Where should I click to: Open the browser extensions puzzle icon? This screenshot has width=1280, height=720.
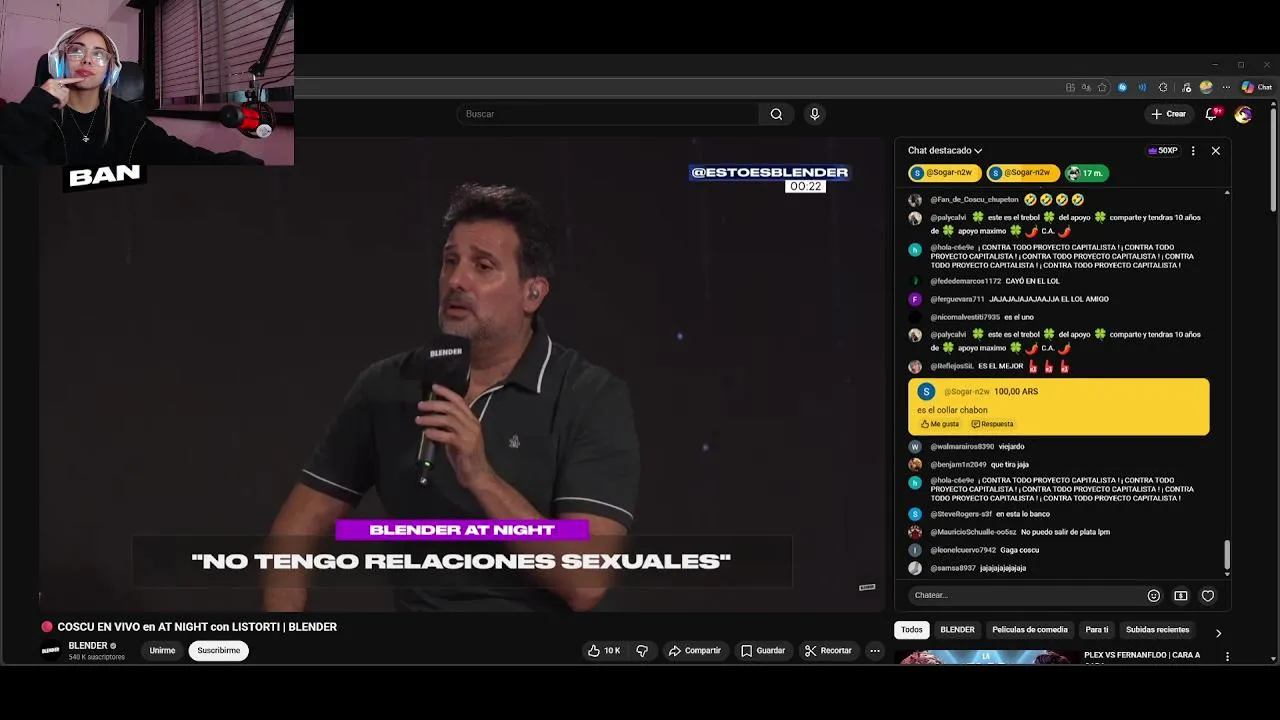click(x=1163, y=87)
